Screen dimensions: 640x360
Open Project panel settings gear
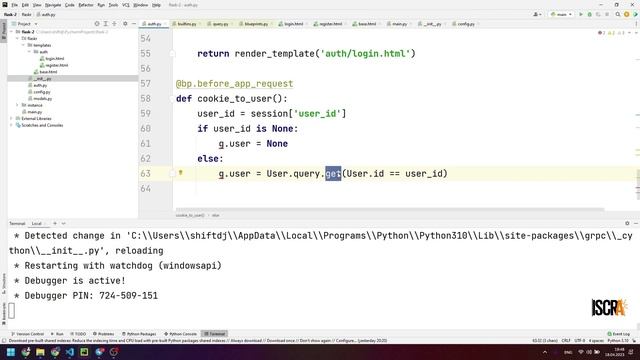pos(125,24)
